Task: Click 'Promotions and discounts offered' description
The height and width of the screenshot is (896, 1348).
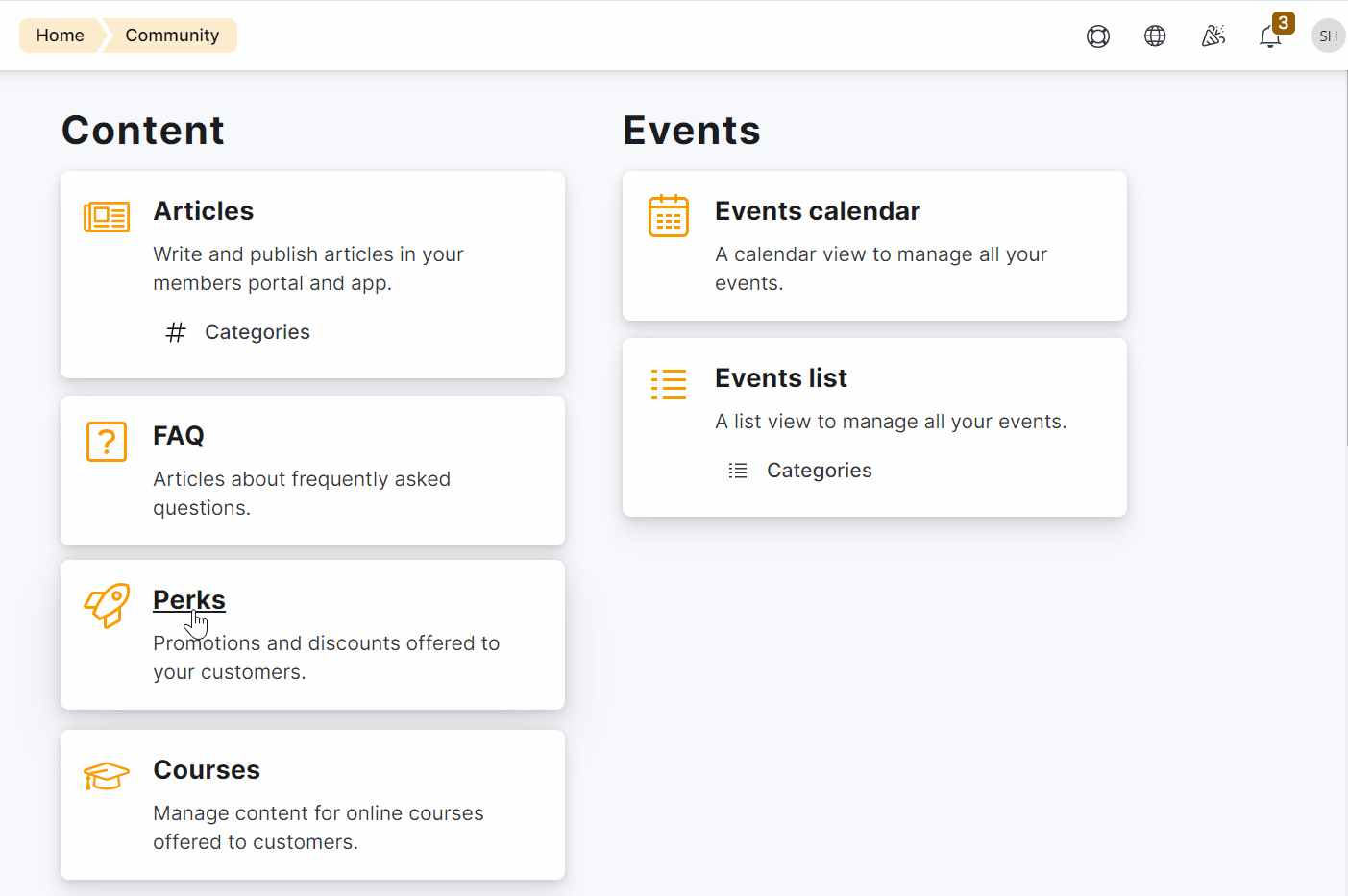Action: coord(327,658)
